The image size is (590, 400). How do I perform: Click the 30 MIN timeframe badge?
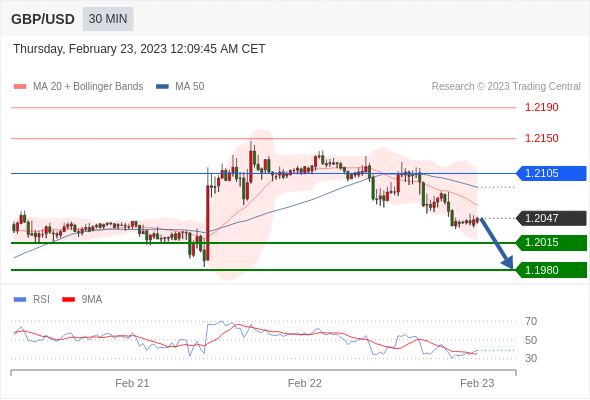click(x=108, y=19)
